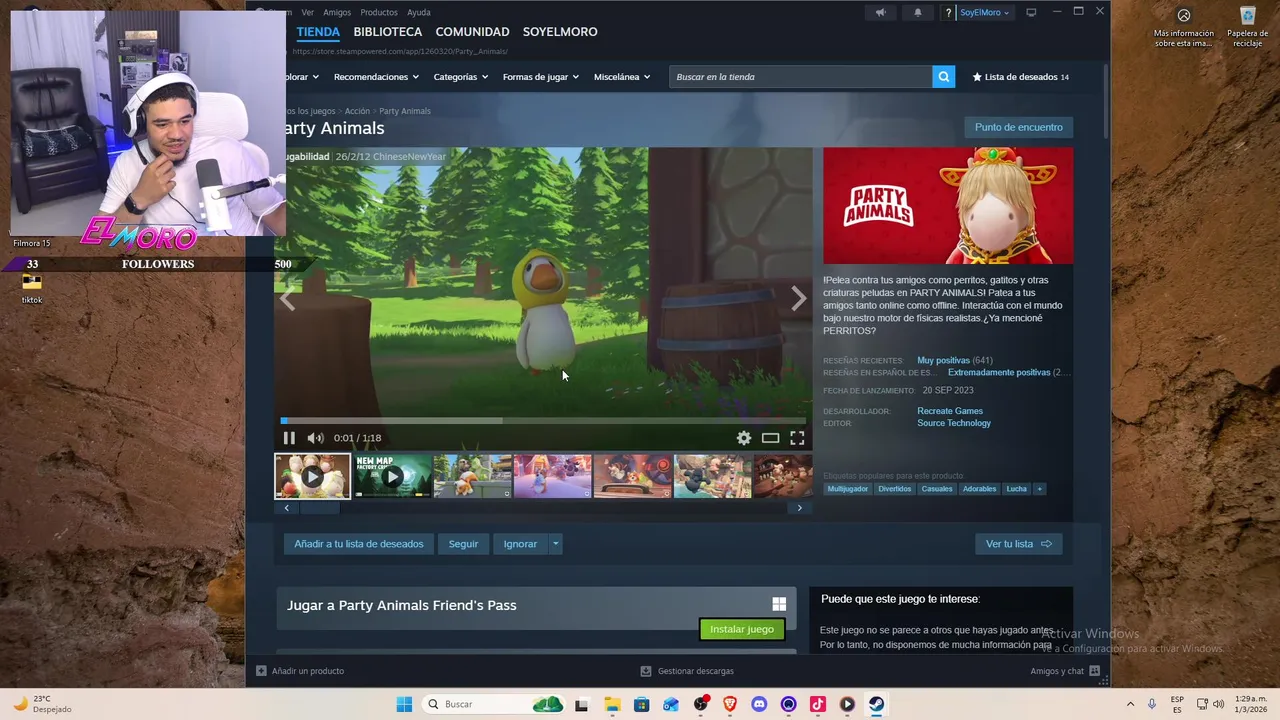Open Steam notifications bell icon

918,12
